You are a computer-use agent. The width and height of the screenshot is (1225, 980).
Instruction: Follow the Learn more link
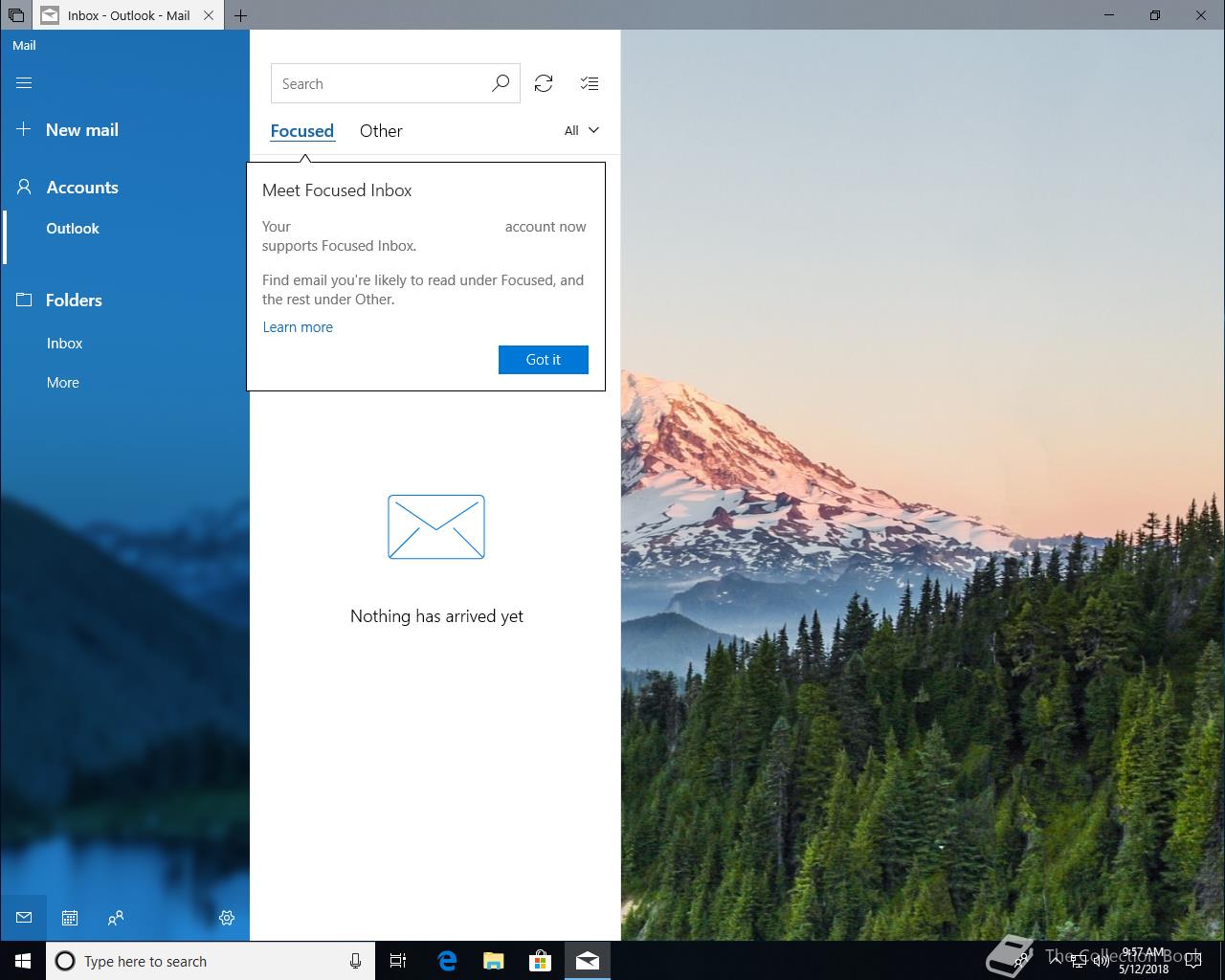coord(298,327)
